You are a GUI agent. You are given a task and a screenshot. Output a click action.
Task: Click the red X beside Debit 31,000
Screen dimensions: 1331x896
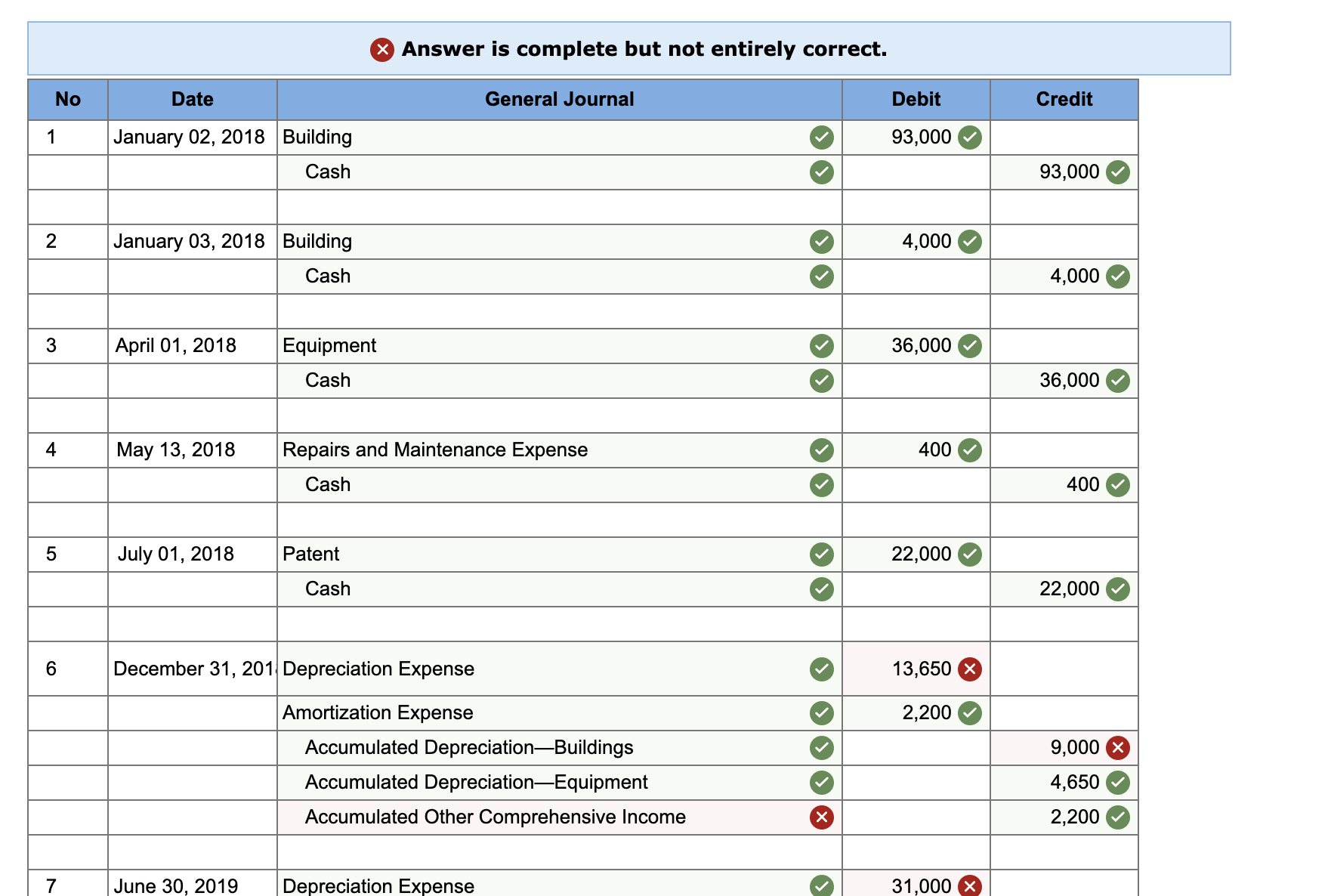tap(970, 886)
